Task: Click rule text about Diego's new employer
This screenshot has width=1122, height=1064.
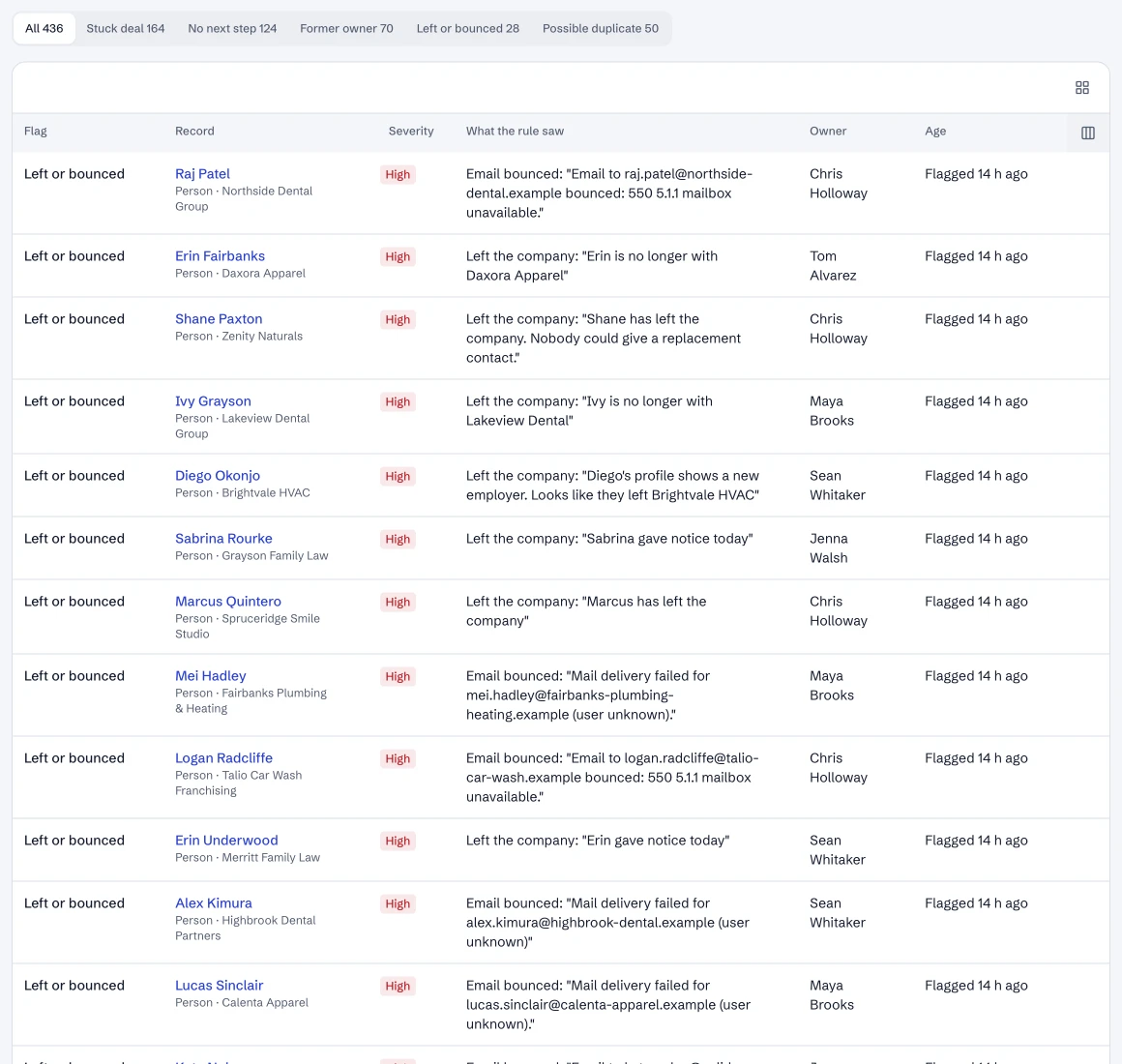Action: point(612,486)
